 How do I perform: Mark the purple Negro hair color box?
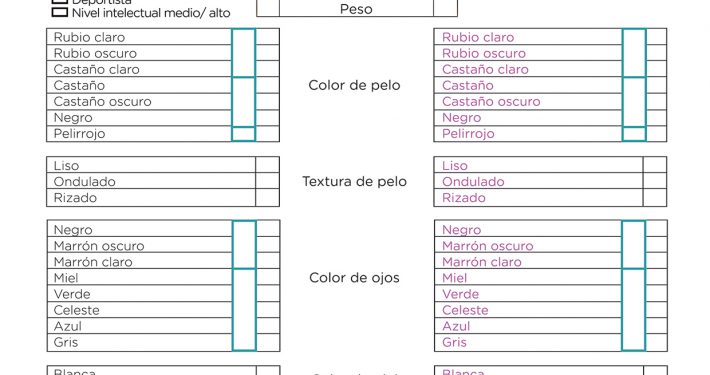click(656, 118)
